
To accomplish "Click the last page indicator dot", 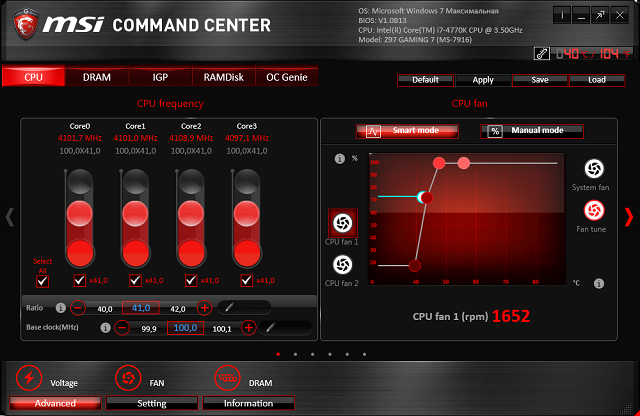I will tap(364, 354).
